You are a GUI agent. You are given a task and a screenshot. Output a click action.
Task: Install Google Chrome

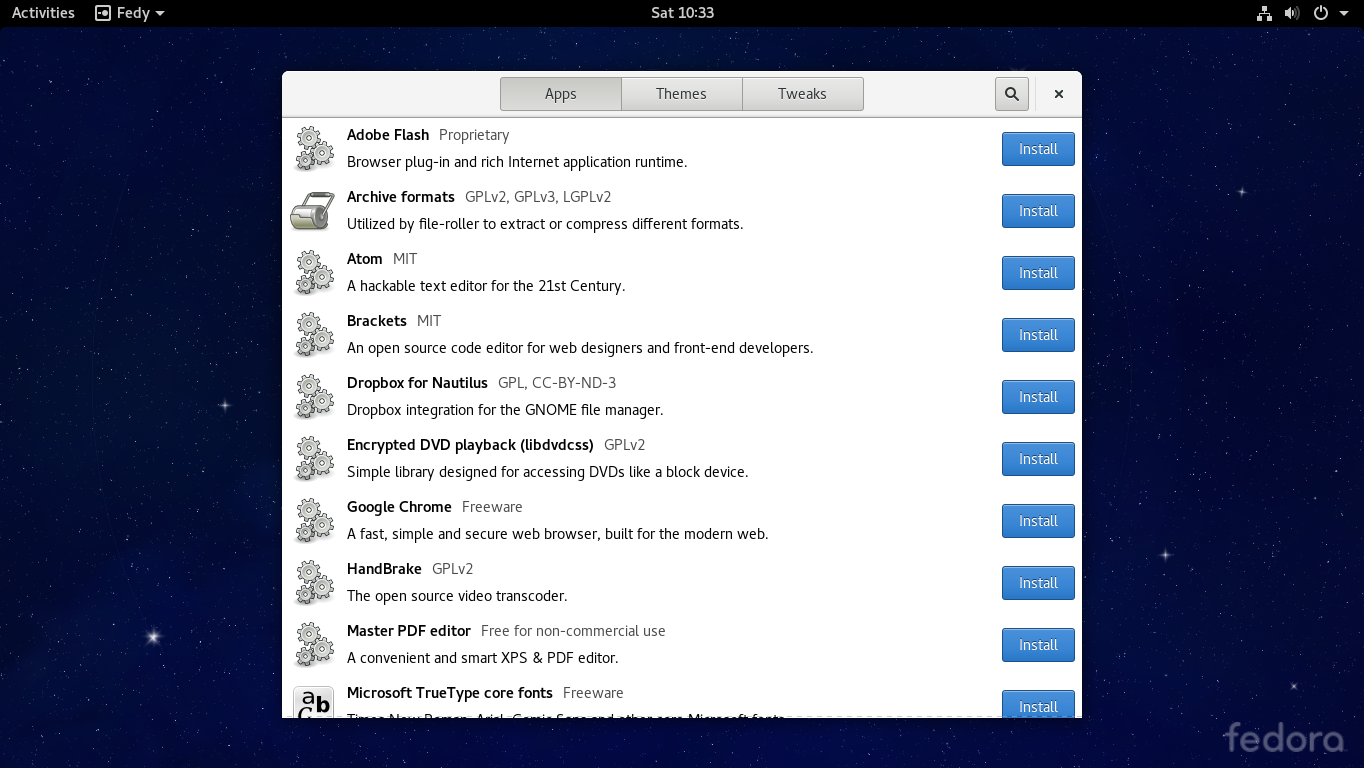click(1038, 521)
